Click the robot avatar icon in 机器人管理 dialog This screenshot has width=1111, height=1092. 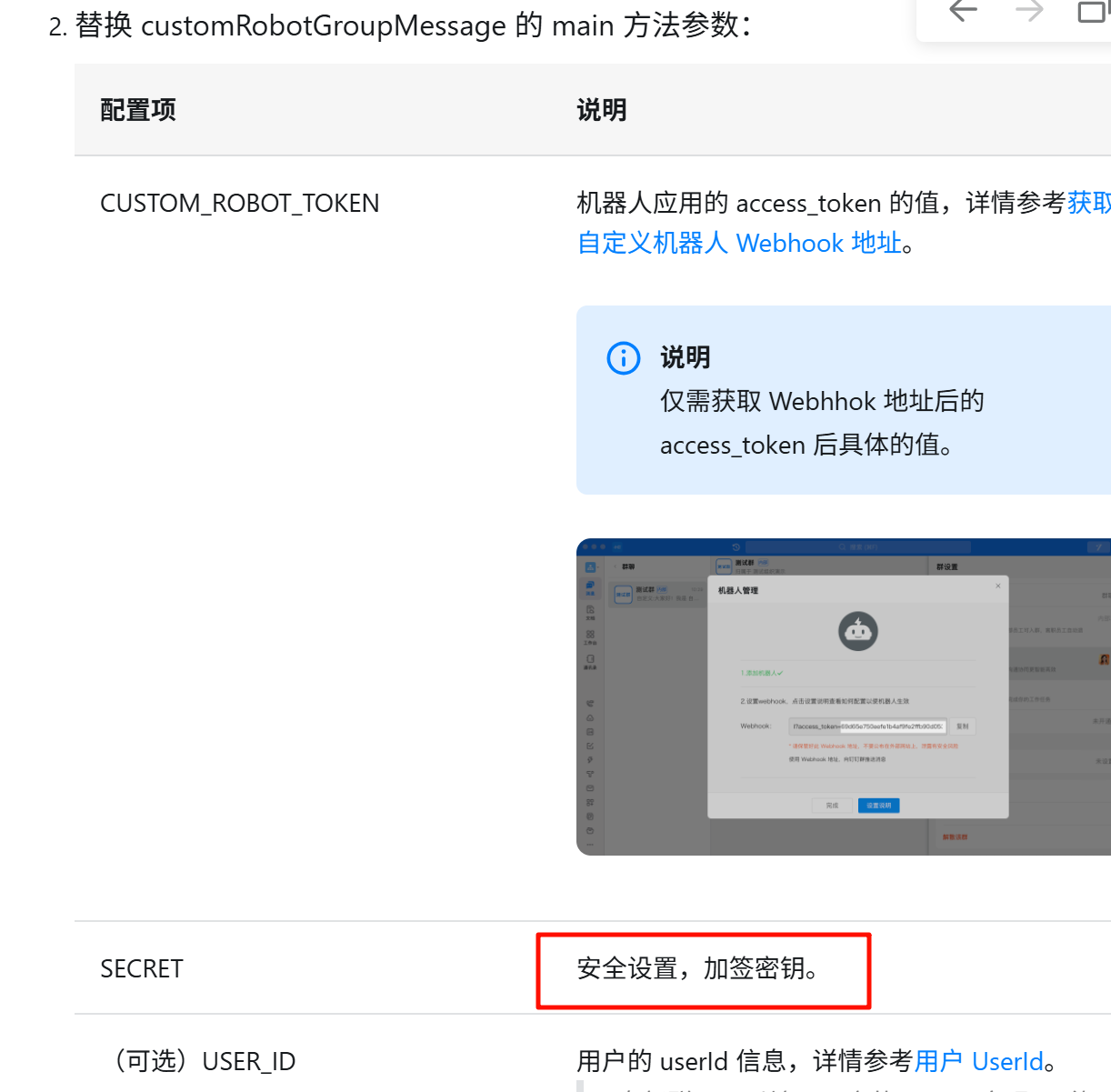tap(857, 631)
